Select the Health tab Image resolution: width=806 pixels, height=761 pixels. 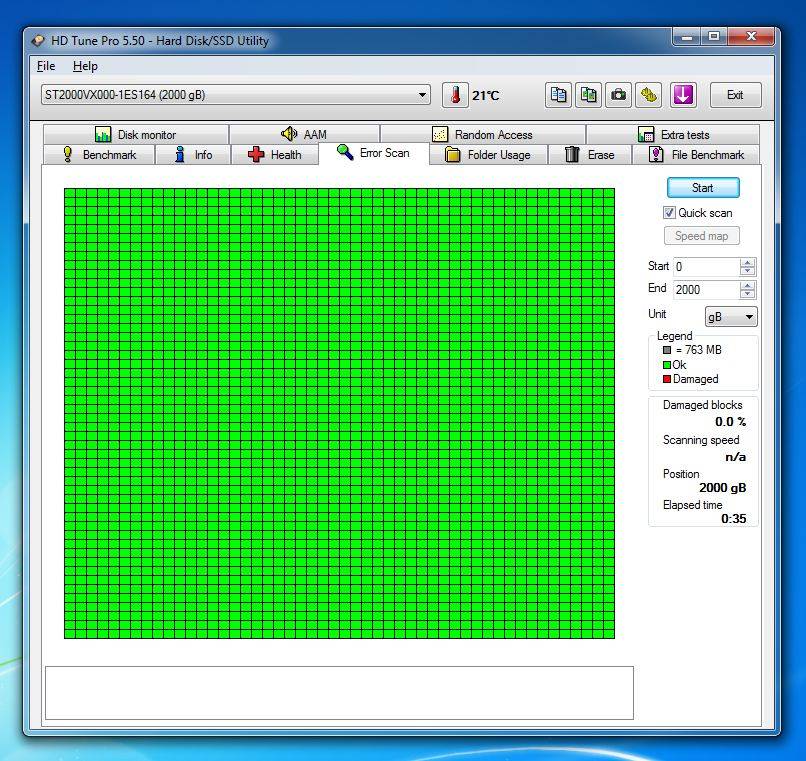pos(274,155)
